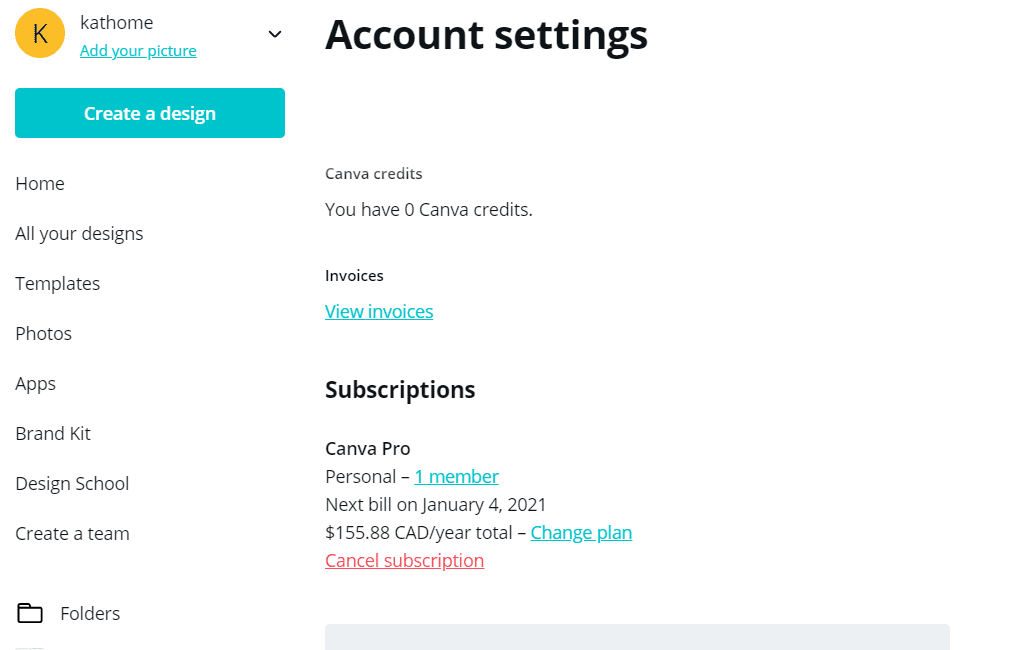Open Design School from the sidebar
1011x650 pixels.
point(72,484)
